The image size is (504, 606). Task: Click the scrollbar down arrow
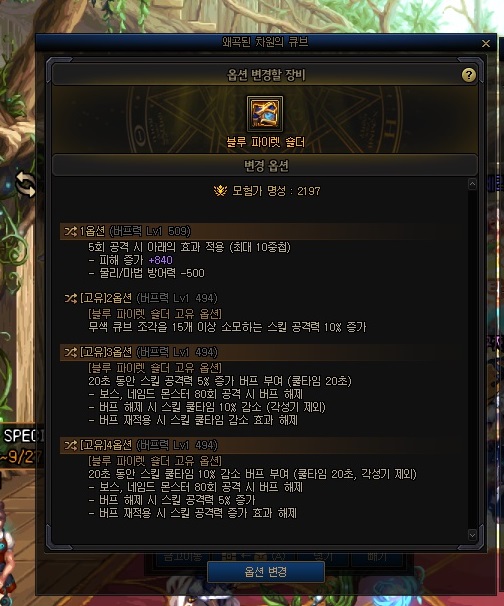(x=472, y=535)
